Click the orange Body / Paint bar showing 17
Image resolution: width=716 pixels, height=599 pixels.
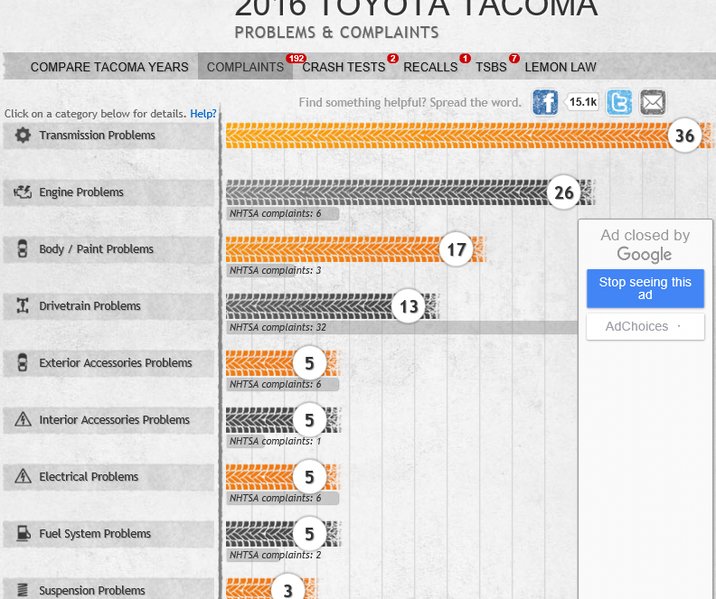(356, 249)
